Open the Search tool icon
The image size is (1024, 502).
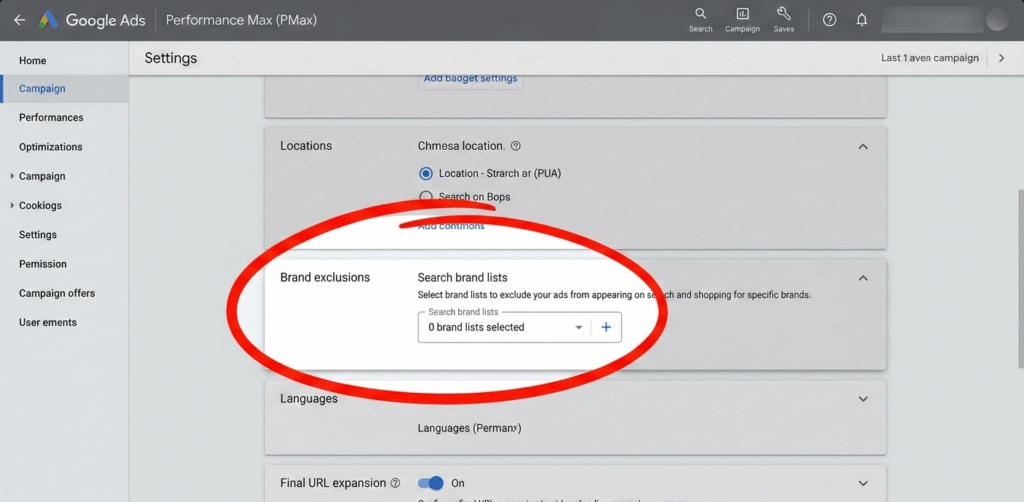[x=700, y=14]
